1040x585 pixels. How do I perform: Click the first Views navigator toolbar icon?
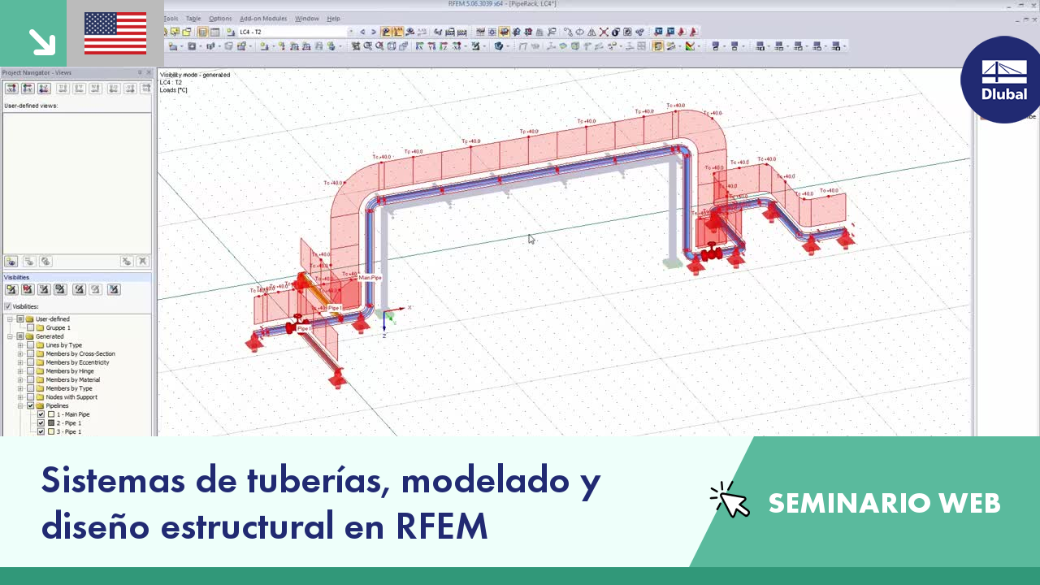11,88
